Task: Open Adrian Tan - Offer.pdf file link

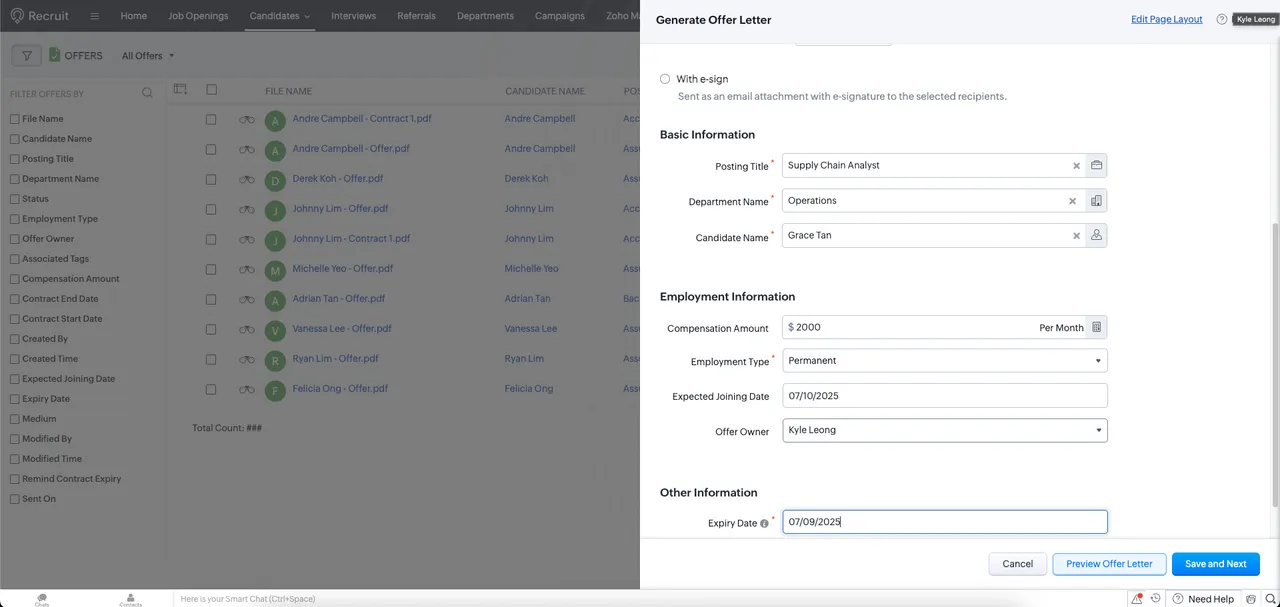Action: pyautogui.click(x=339, y=299)
